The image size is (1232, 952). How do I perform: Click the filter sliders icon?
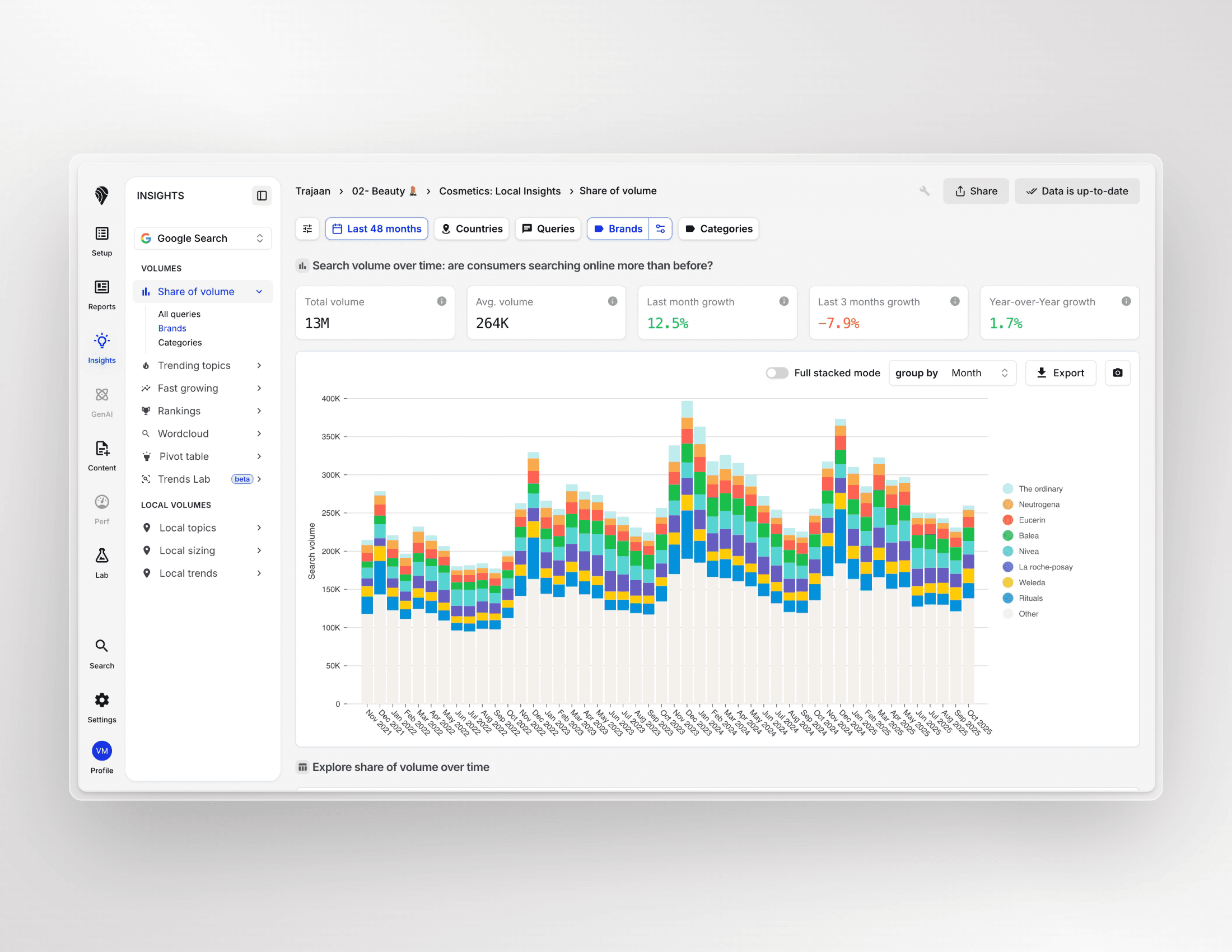pyautogui.click(x=307, y=229)
